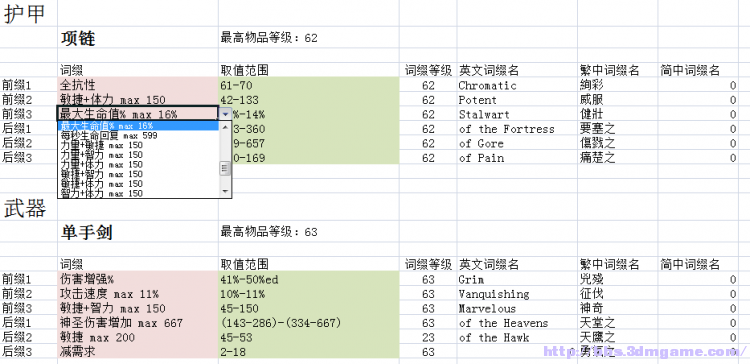
Task: Select 力量+体力 max 150 list entry
Action: 139,165
